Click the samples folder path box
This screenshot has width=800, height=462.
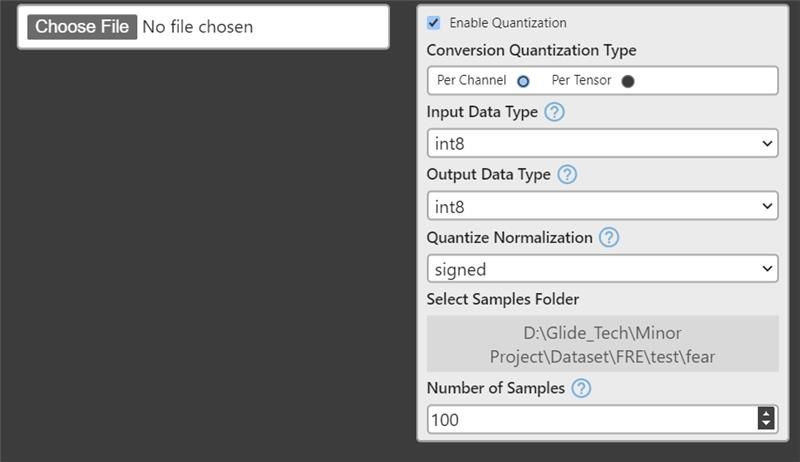(602, 344)
